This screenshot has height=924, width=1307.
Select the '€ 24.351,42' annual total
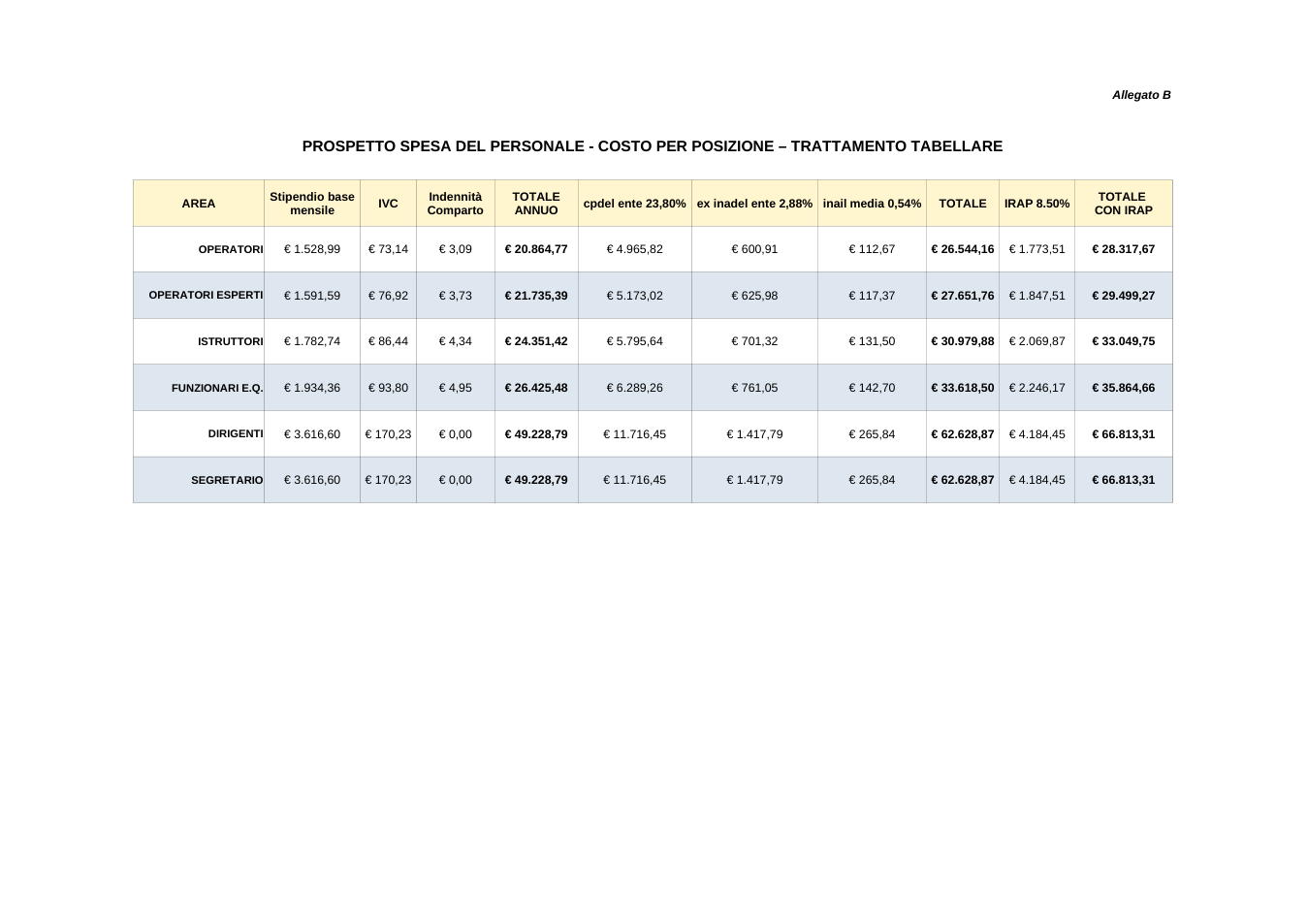536,341
